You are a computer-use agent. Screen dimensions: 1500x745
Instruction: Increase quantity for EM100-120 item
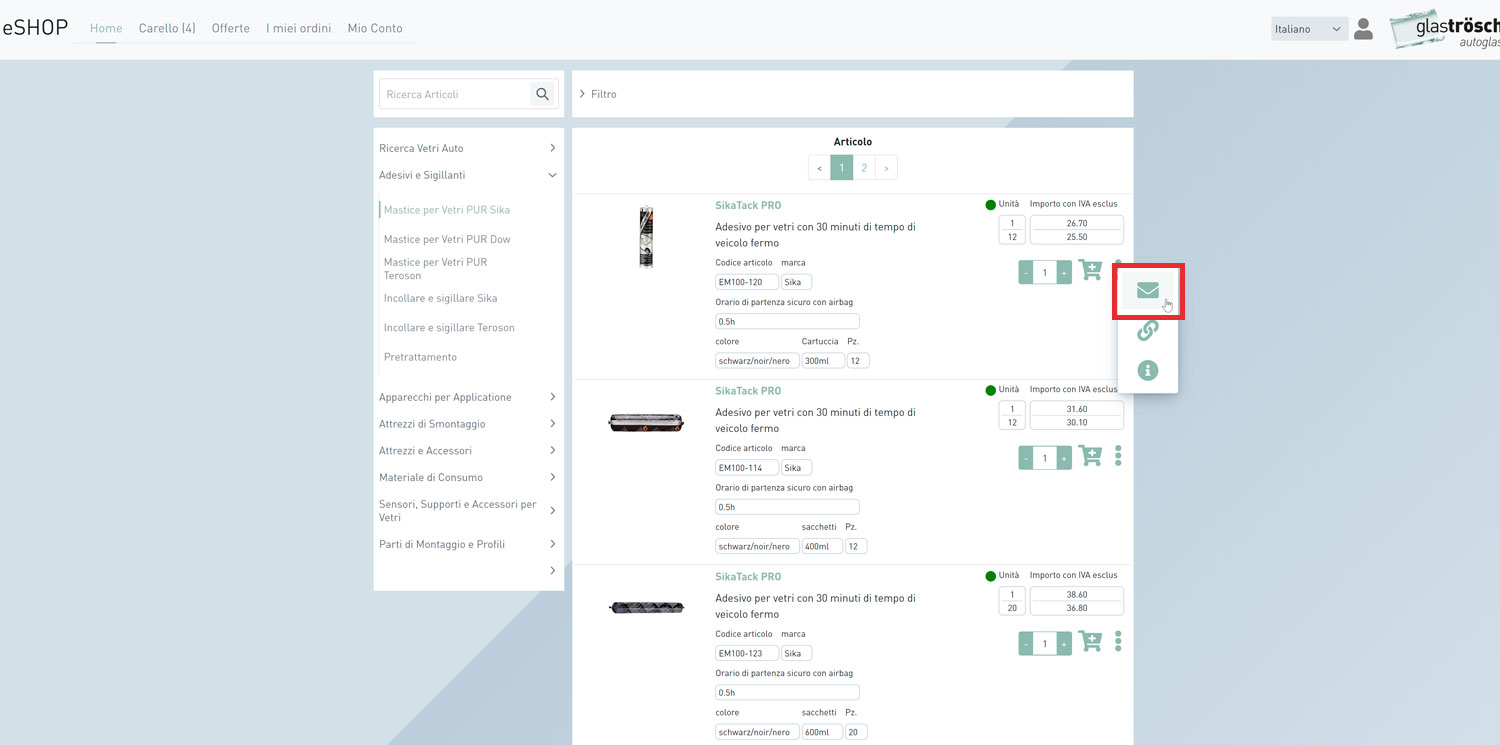tap(1064, 272)
